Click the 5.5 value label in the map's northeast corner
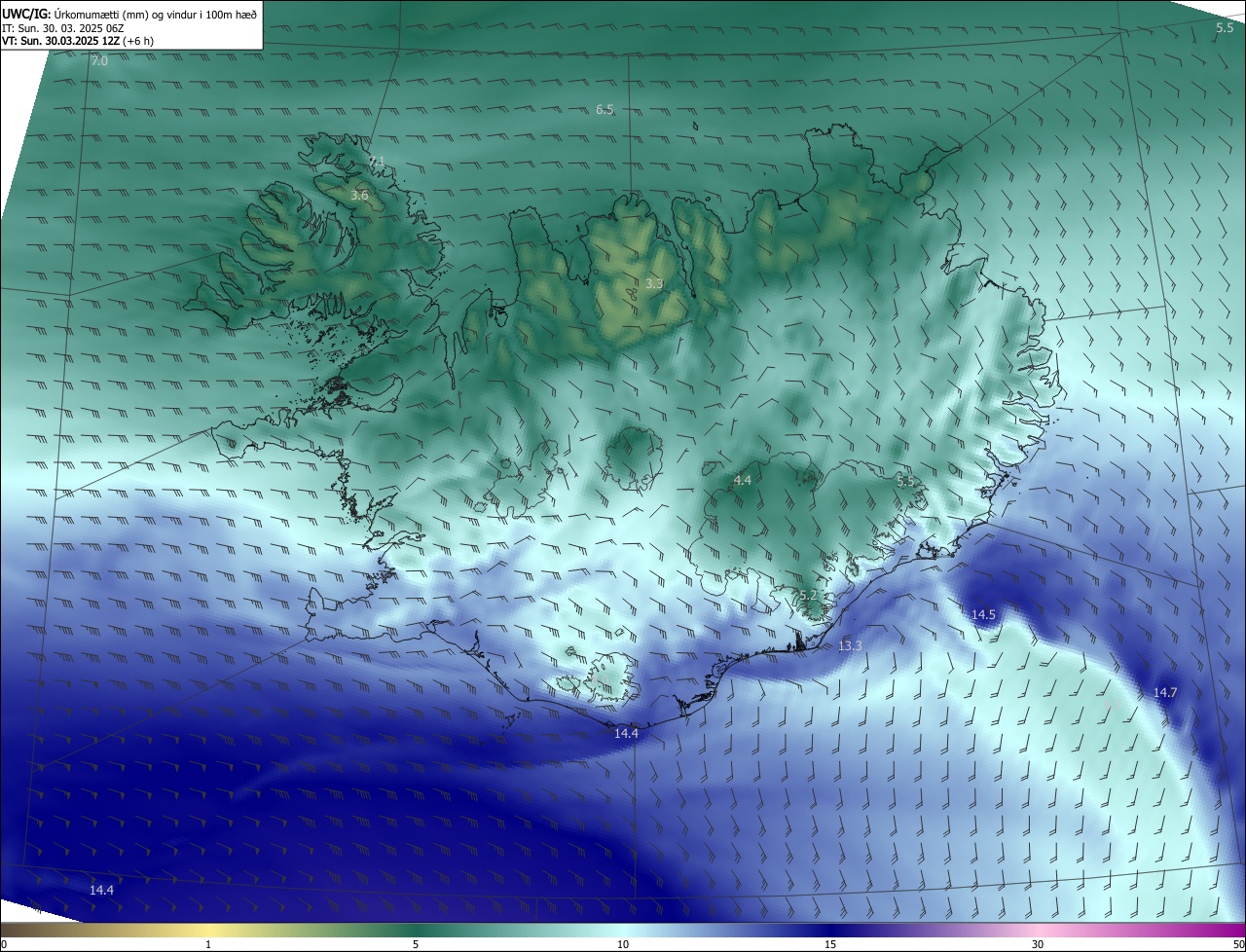The height and width of the screenshot is (952, 1246). (1225, 28)
